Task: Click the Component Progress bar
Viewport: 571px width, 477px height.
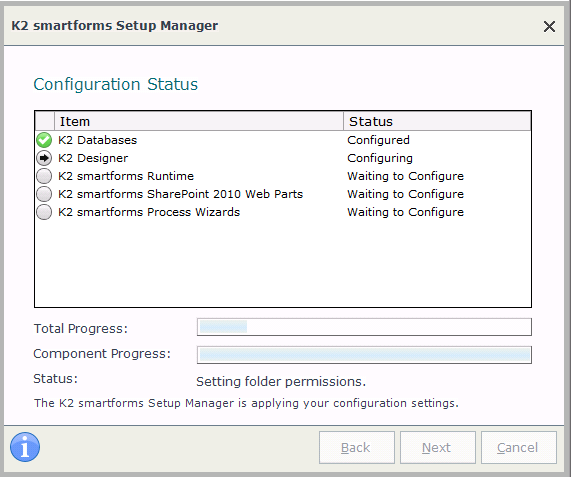Action: [x=364, y=355]
